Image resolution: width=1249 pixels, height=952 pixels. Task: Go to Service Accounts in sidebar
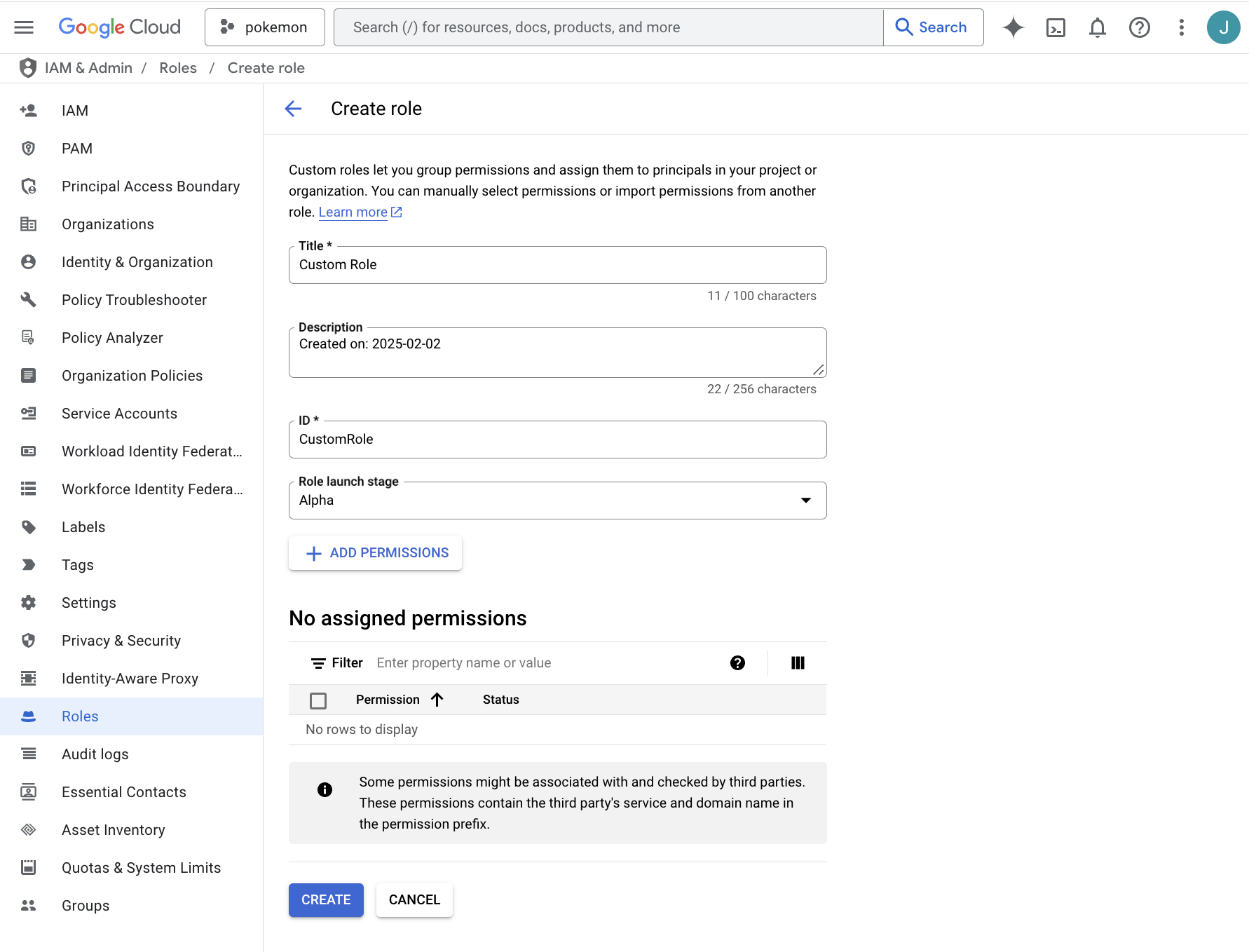coord(119,414)
